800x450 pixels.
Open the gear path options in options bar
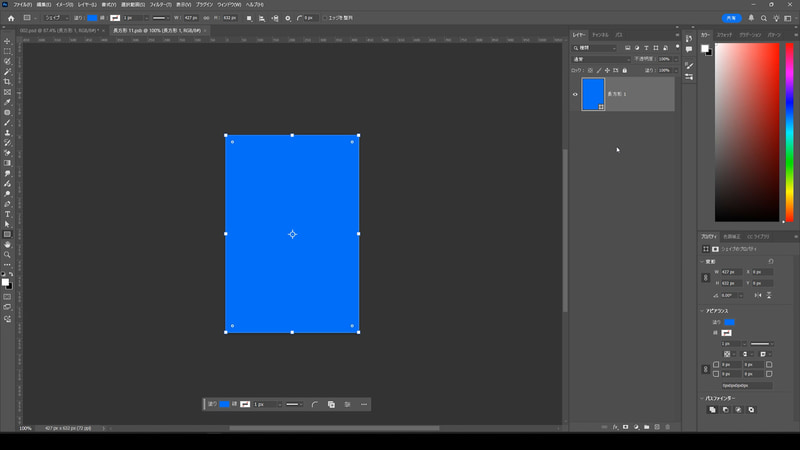pos(288,18)
